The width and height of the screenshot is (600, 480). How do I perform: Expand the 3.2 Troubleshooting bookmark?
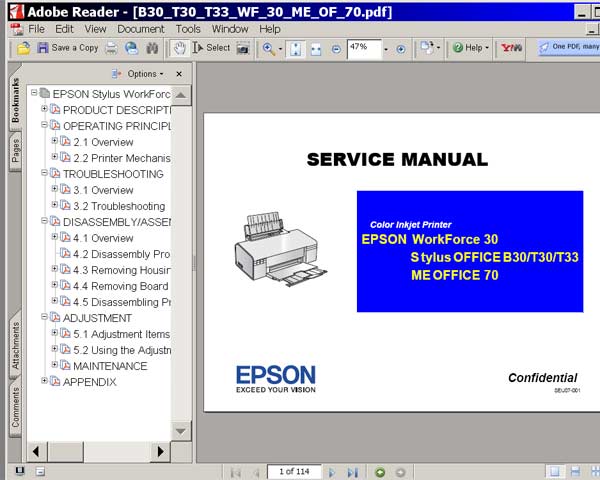[x=55, y=205]
